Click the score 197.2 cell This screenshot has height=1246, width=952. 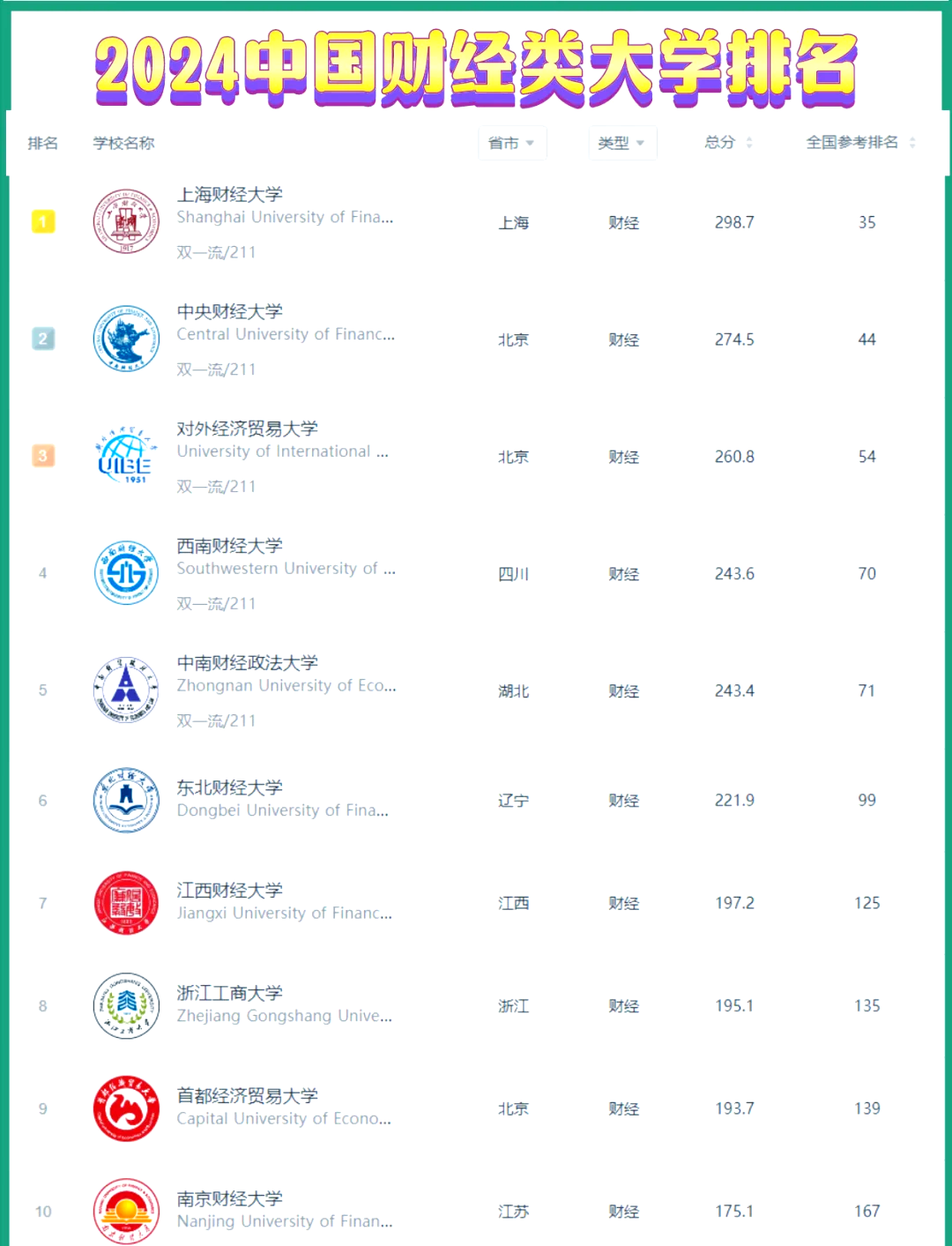[734, 903]
